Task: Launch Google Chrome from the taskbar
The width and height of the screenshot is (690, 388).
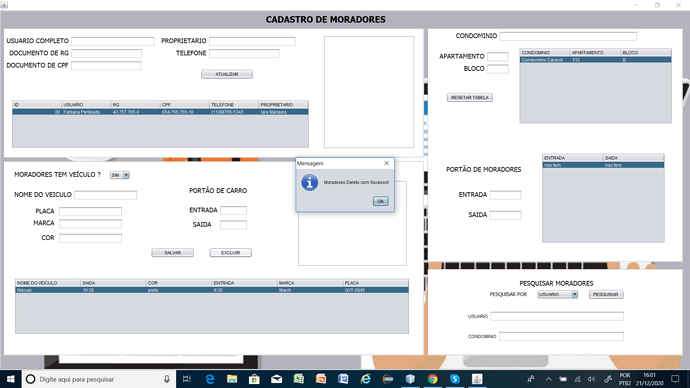Action: click(x=433, y=379)
